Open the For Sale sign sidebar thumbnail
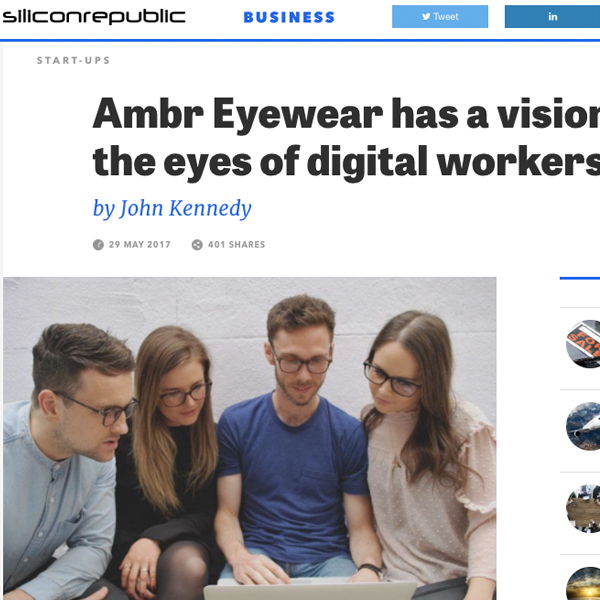The height and width of the screenshot is (600, 600). pos(583,344)
